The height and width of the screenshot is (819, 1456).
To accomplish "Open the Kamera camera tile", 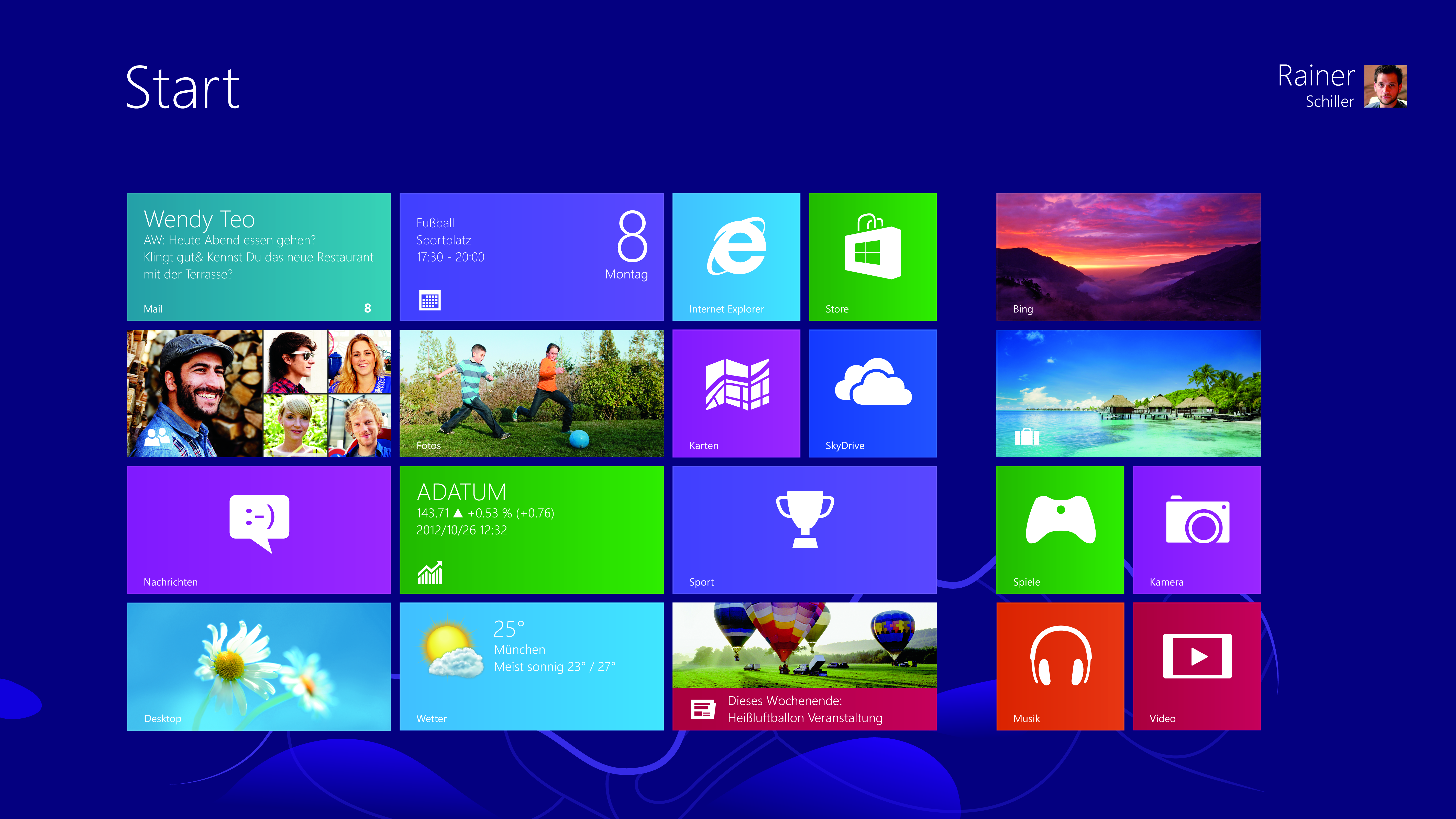I will pos(1197,530).
